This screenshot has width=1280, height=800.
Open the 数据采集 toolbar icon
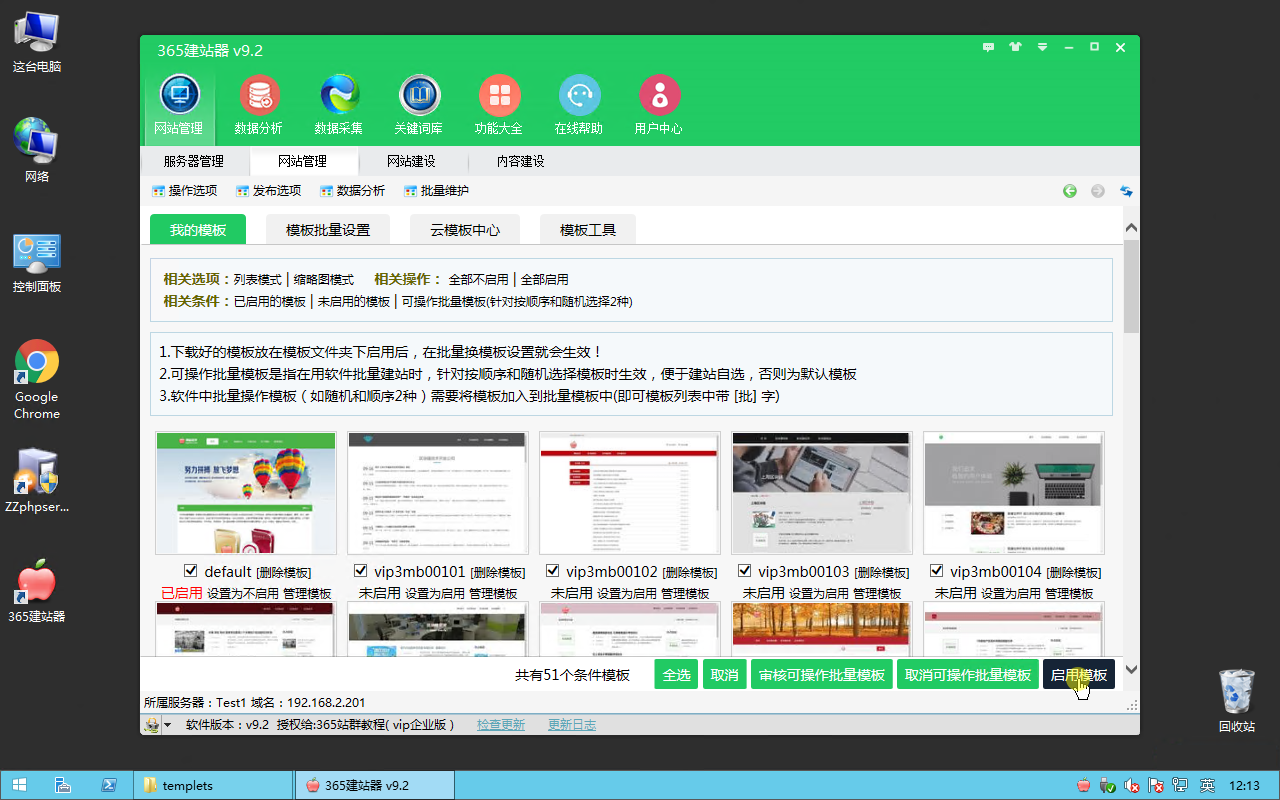pos(339,106)
